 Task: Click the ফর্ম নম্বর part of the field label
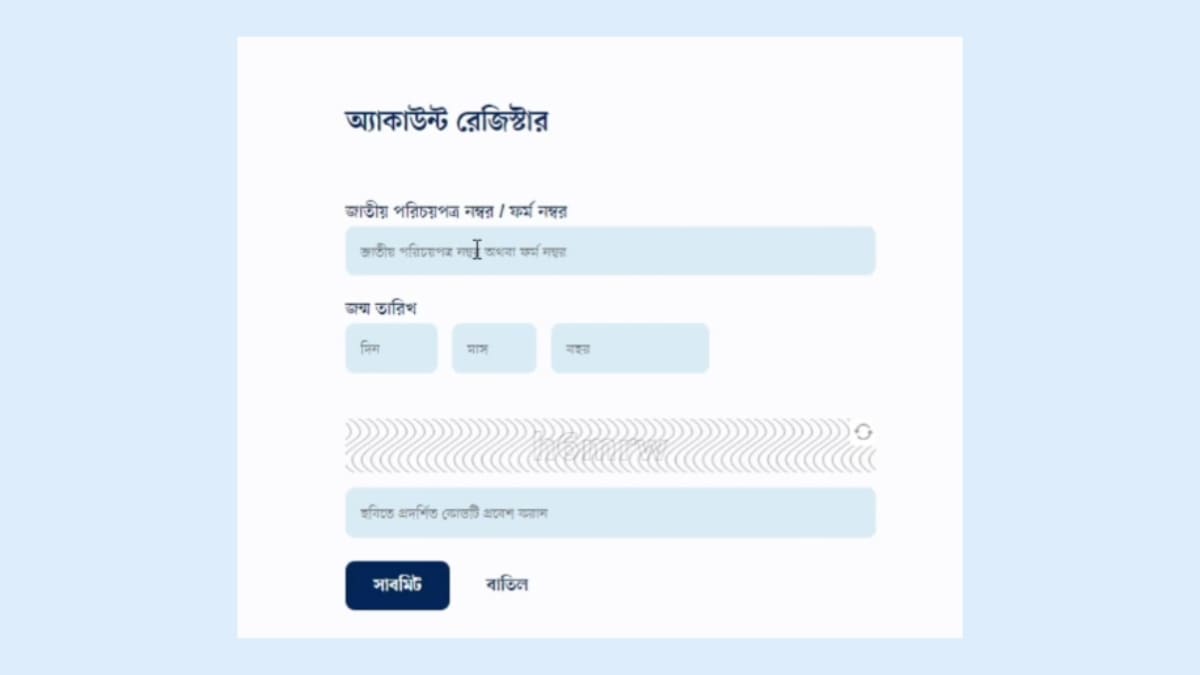click(542, 211)
